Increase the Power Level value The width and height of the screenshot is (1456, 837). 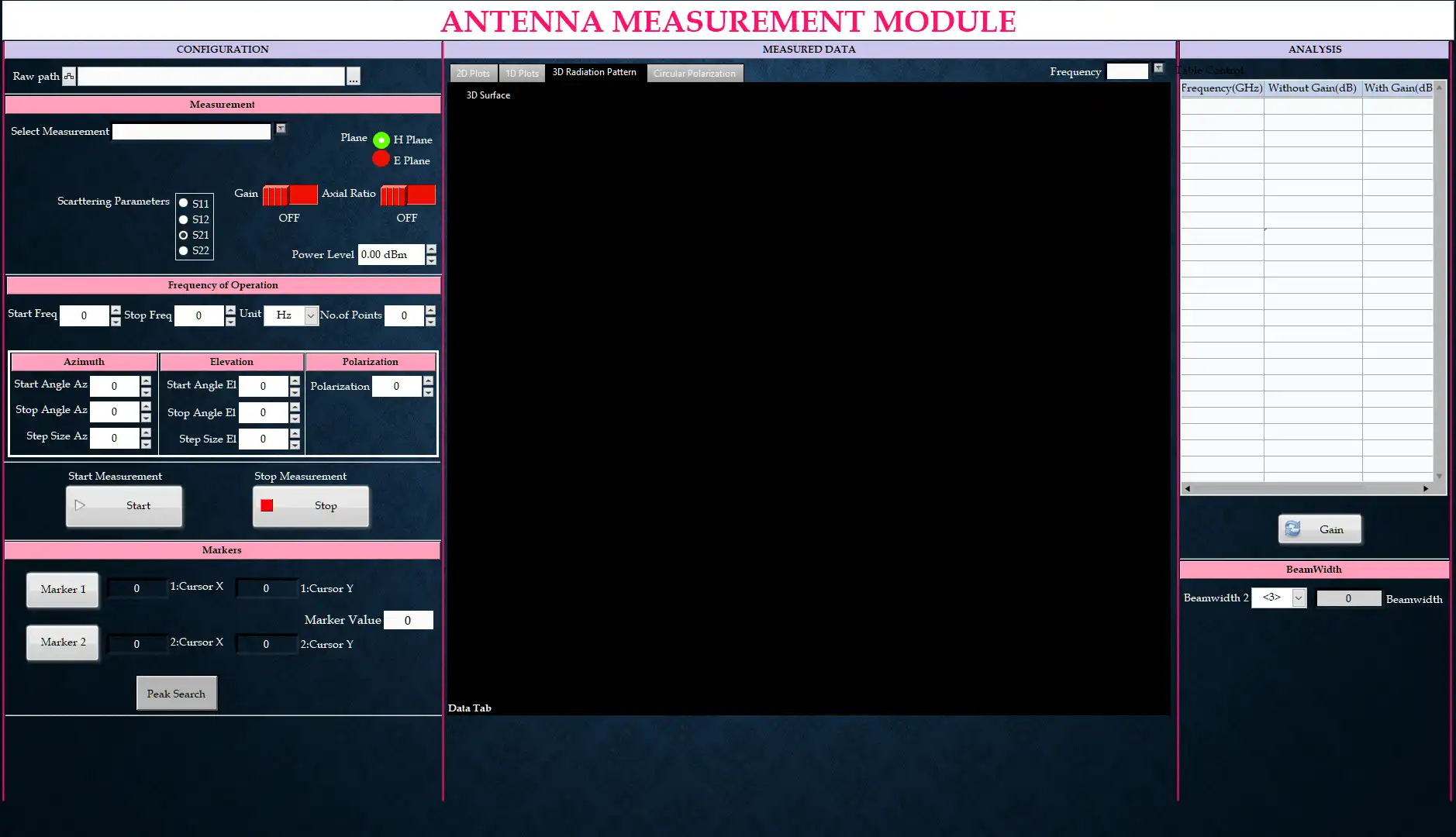pyautogui.click(x=431, y=249)
